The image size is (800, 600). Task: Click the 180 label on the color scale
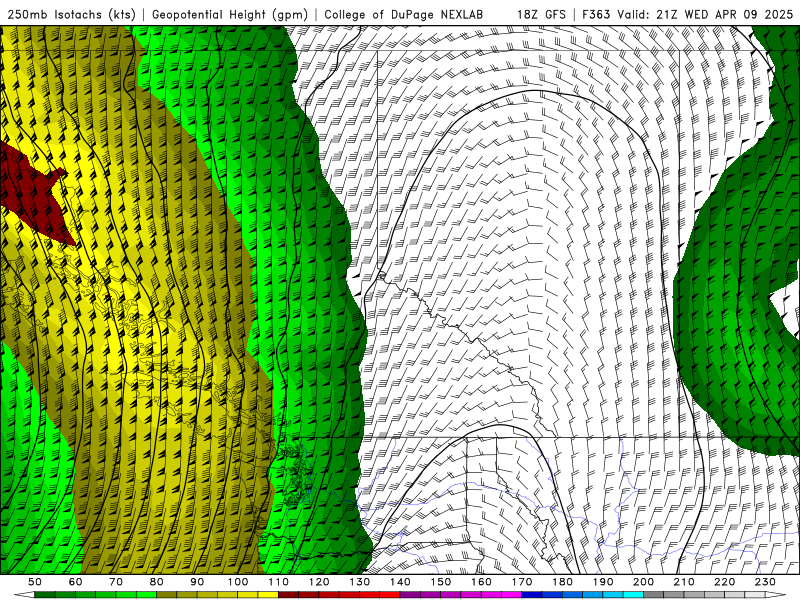pos(562,582)
